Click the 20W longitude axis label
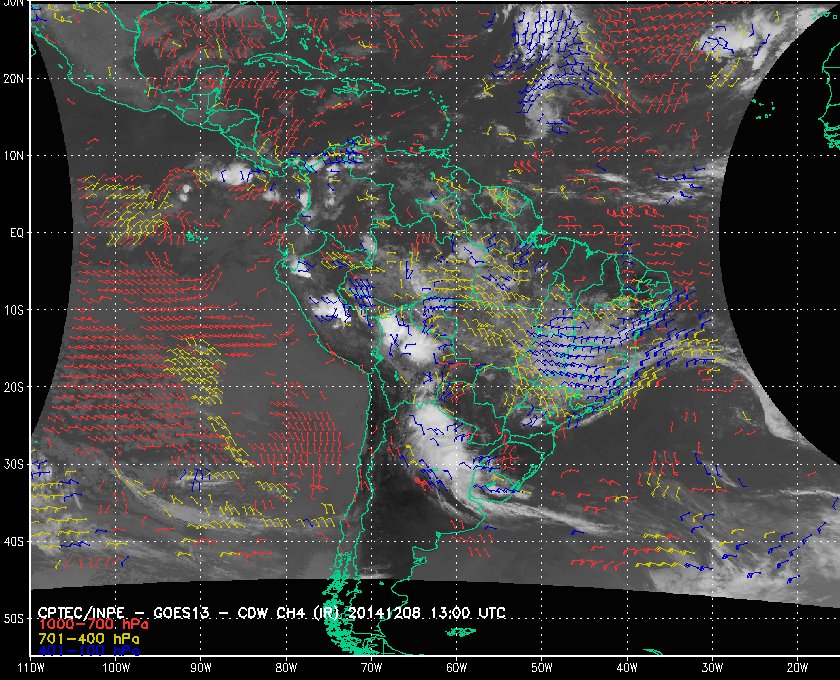This screenshot has height=680, width=840. point(797,668)
